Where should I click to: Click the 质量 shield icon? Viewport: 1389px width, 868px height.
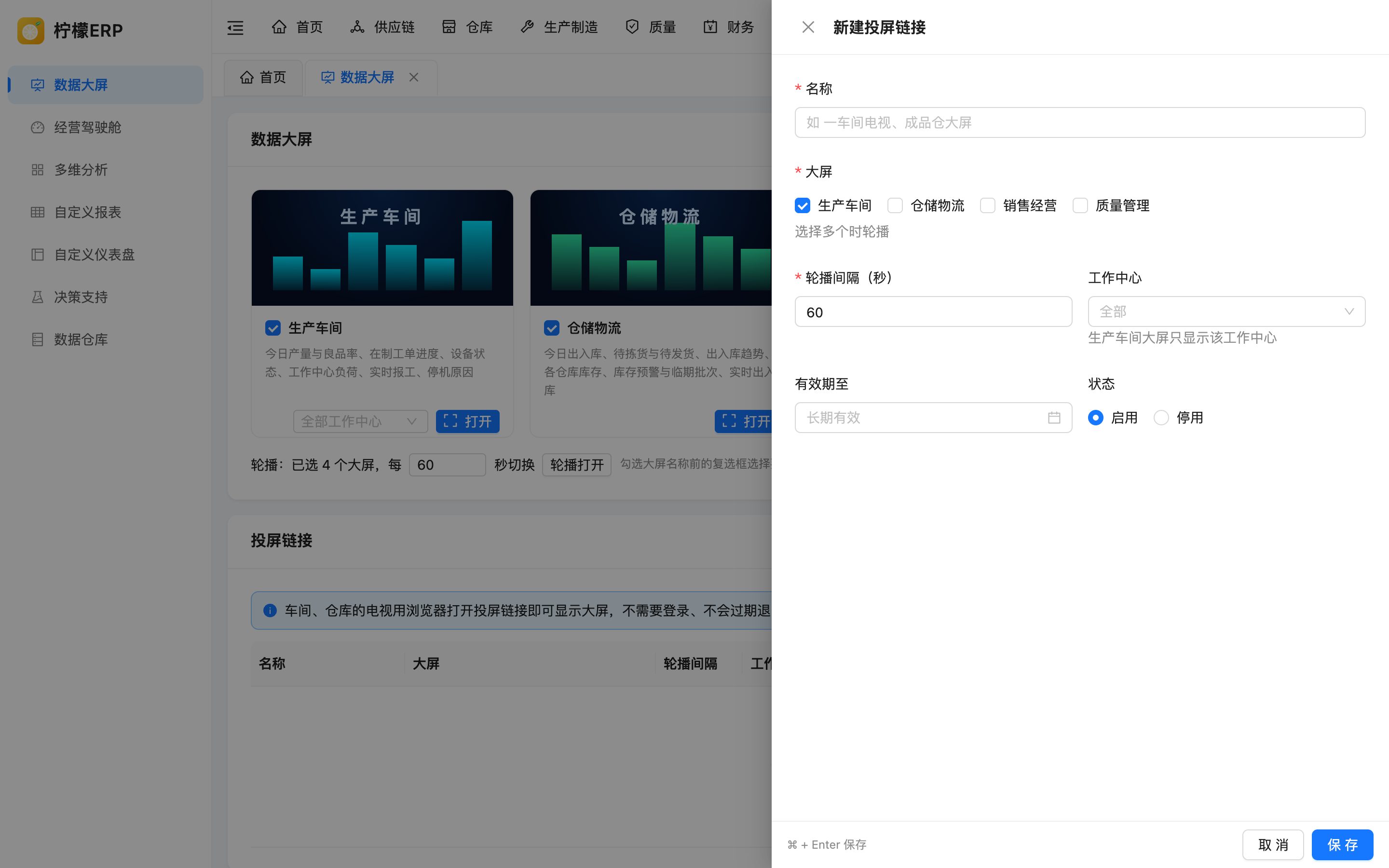point(632,27)
